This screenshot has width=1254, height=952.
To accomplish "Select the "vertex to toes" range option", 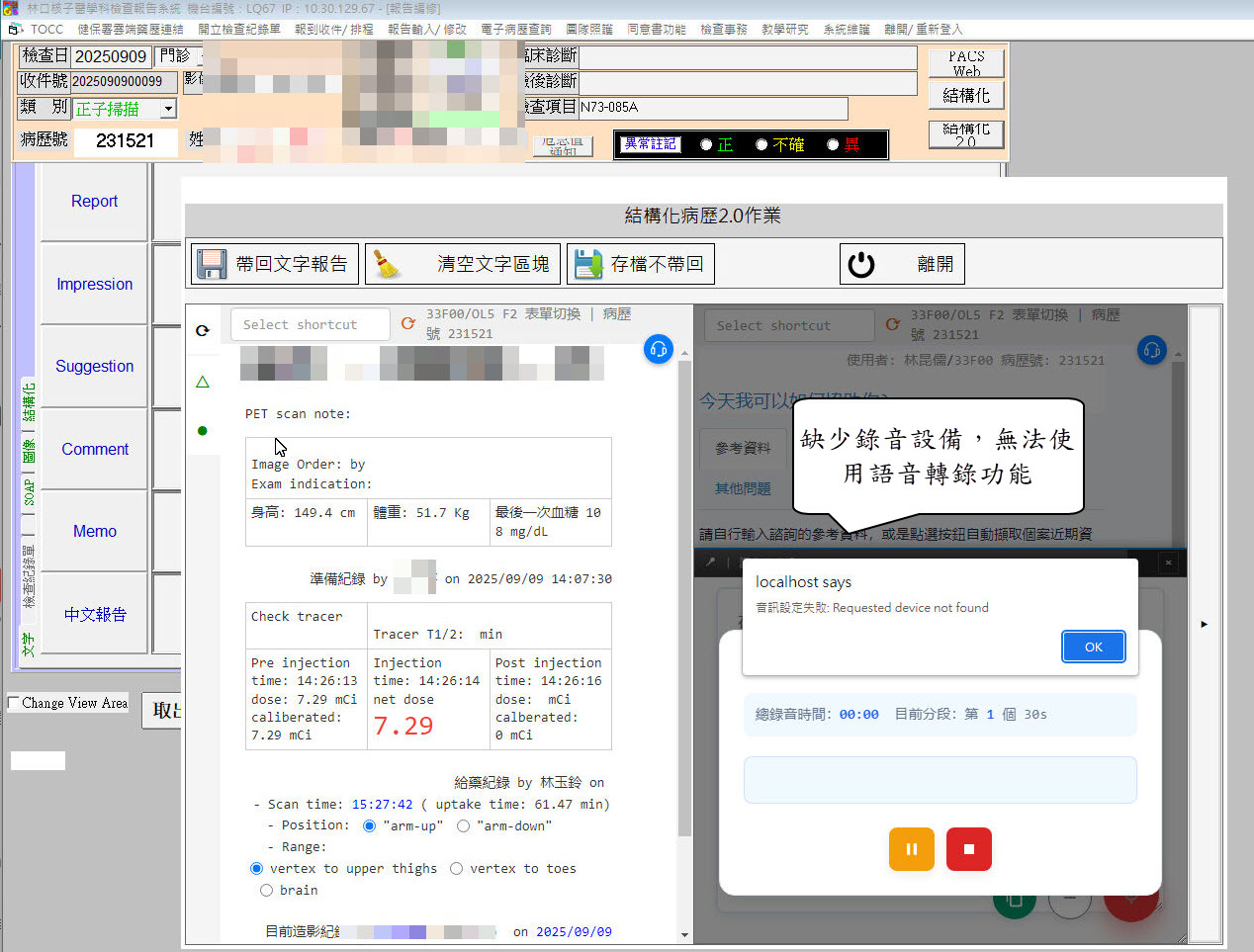I will [456, 869].
